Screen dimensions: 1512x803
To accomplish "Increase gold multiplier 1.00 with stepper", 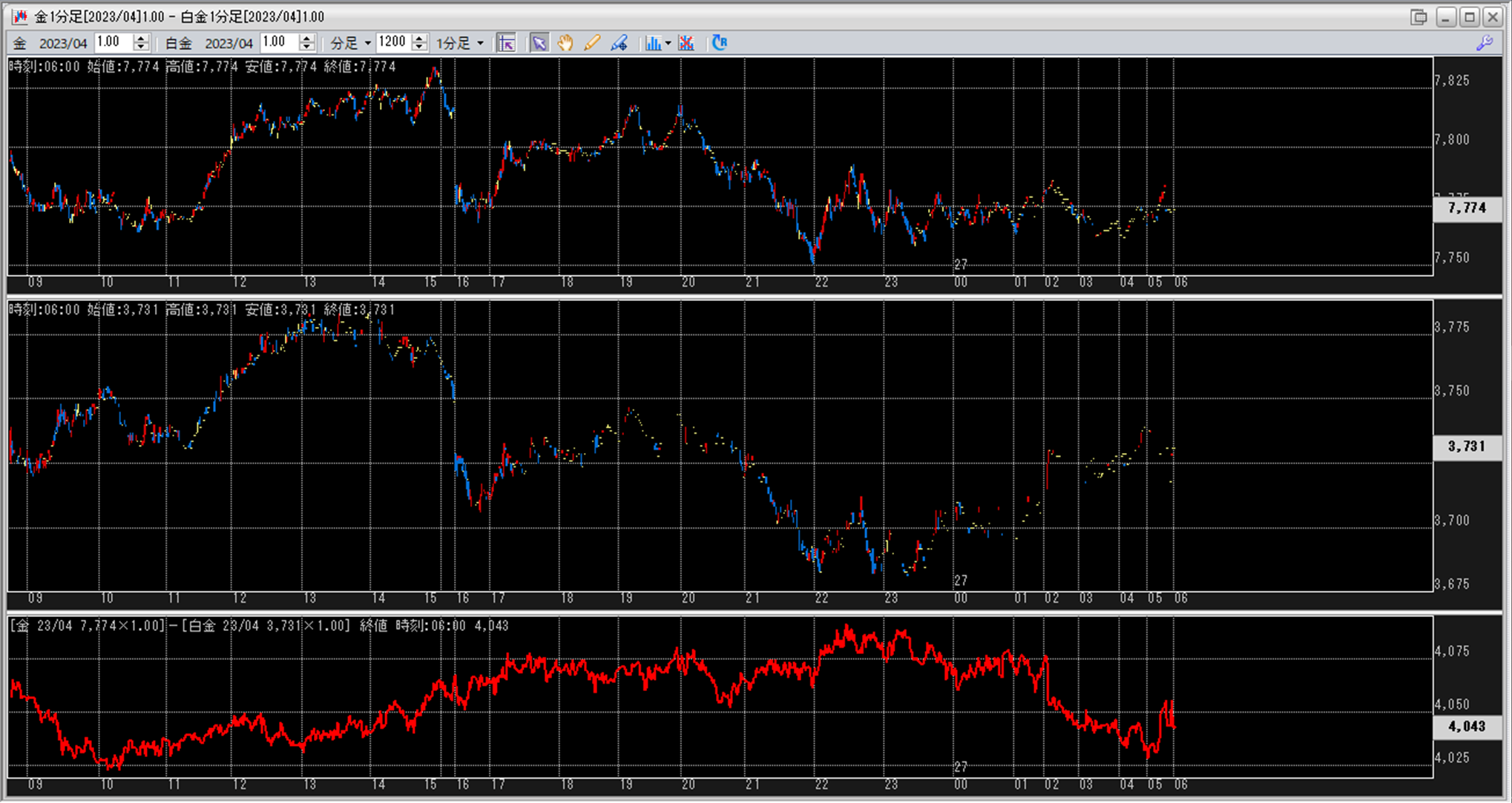I will click(x=141, y=39).
